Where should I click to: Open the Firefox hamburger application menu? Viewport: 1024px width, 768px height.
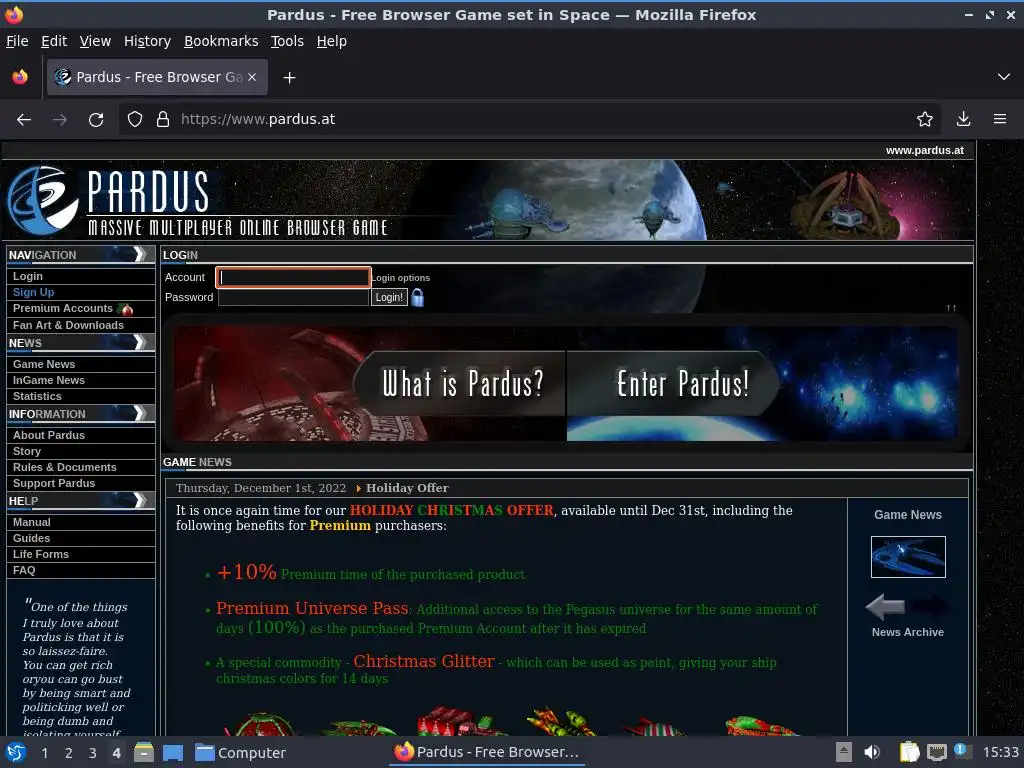[x=1000, y=119]
